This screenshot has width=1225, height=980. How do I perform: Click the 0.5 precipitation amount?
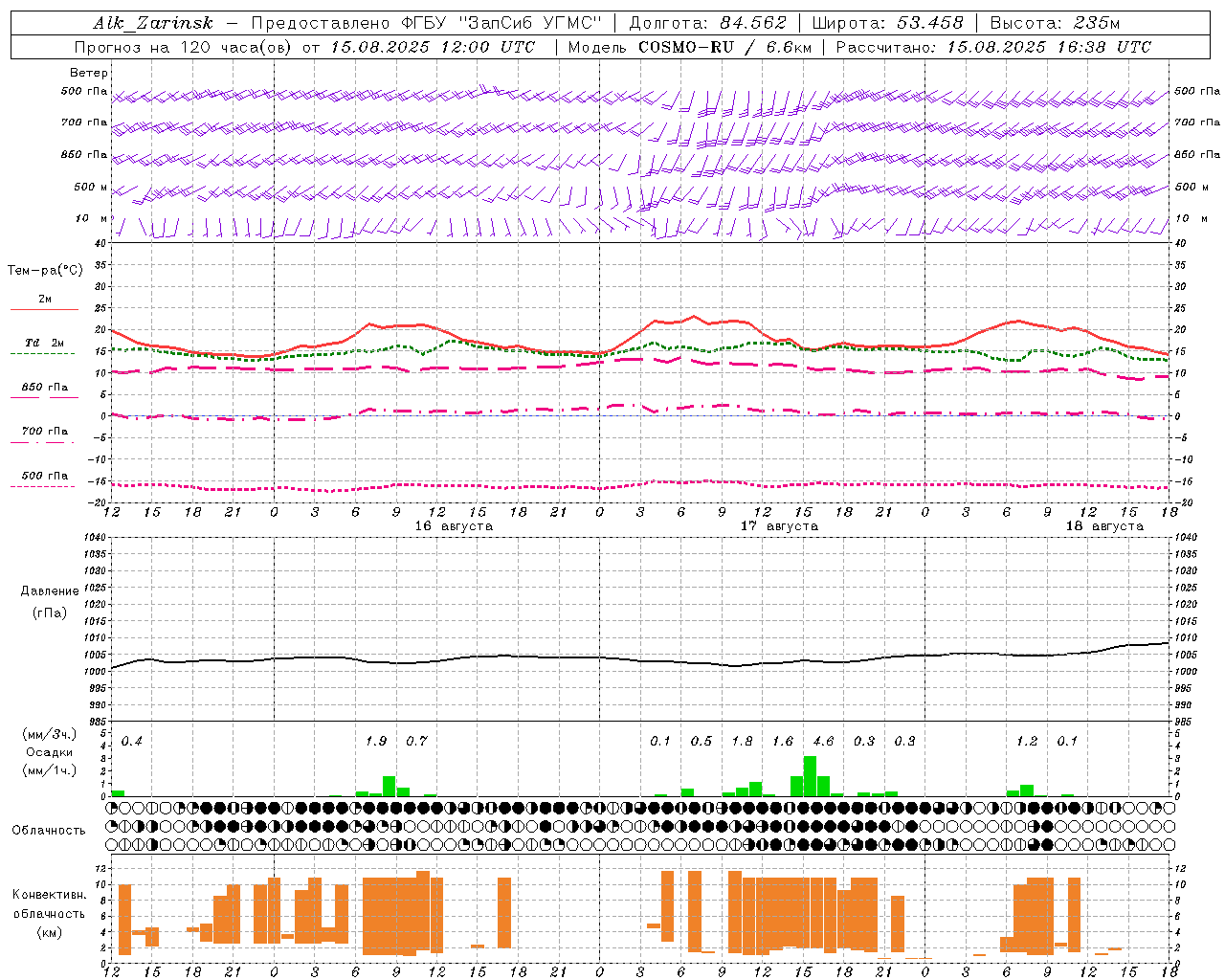tap(702, 741)
